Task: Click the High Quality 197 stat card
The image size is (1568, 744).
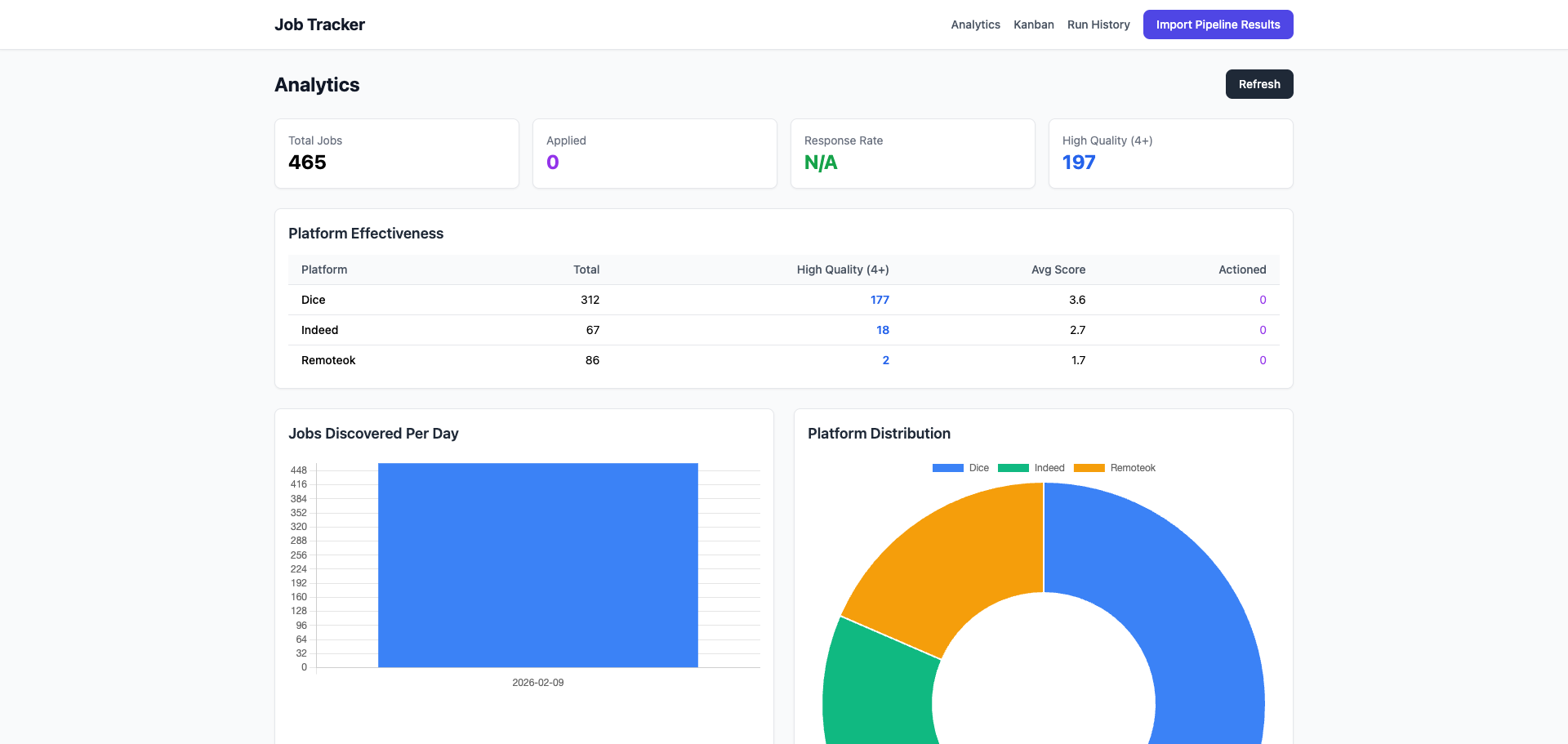Action: tap(1170, 154)
